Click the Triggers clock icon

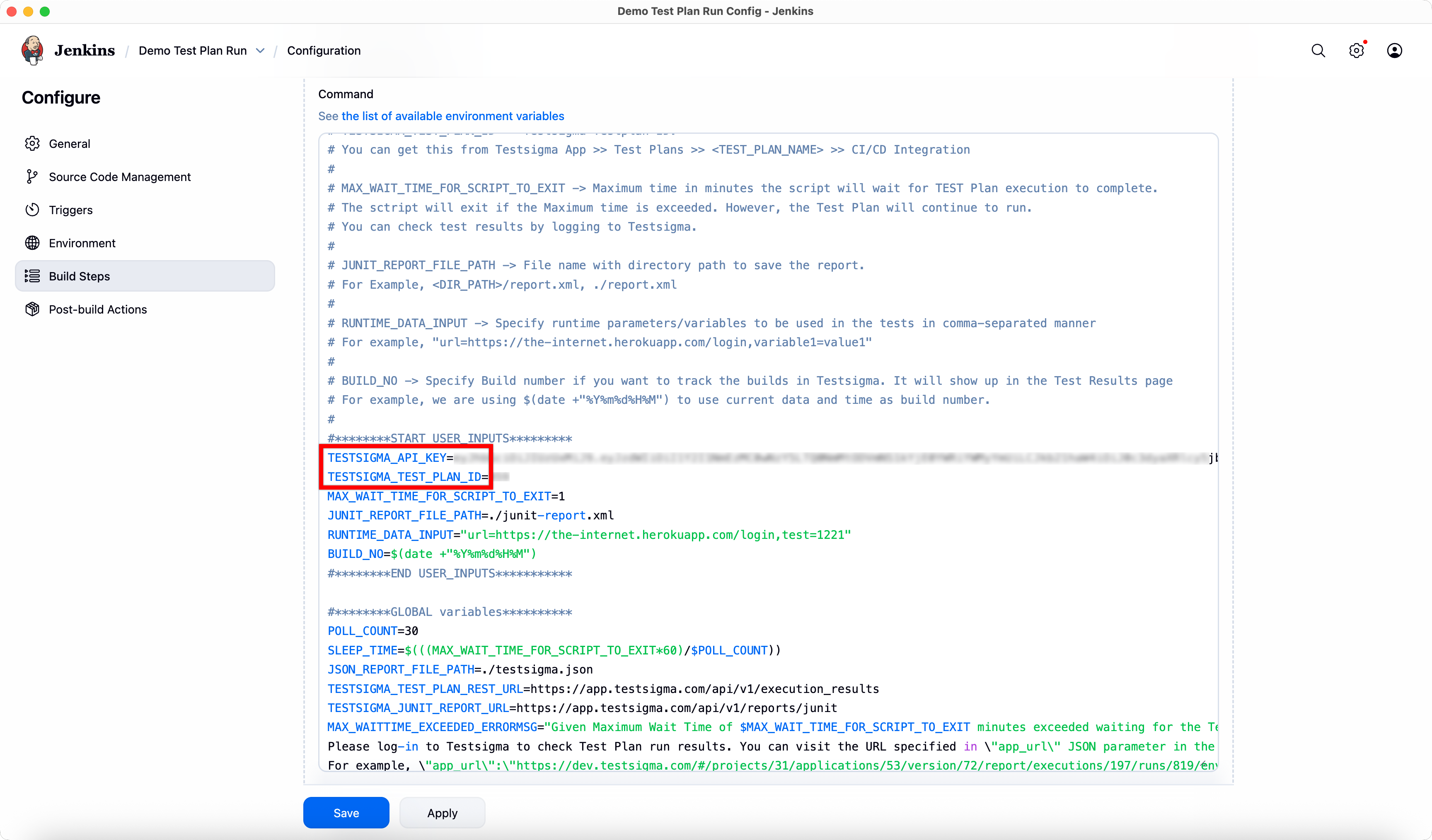coord(32,210)
